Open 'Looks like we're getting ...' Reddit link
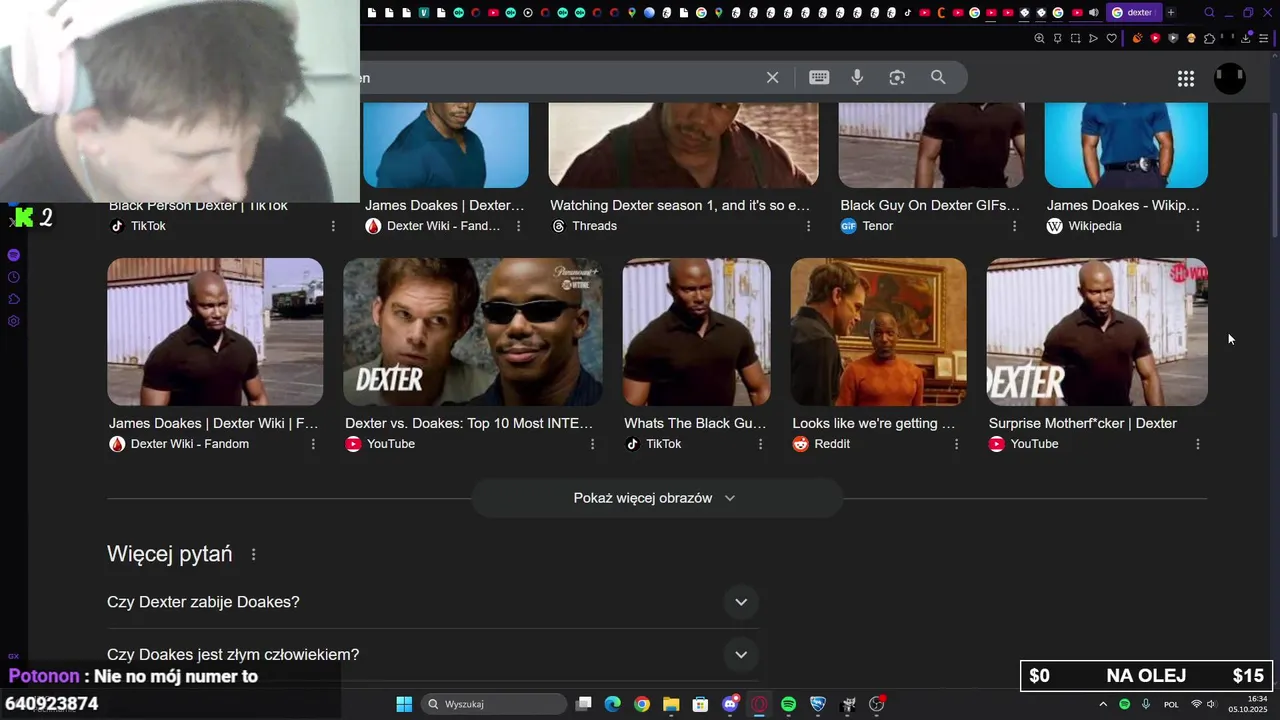1280x720 pixels. click(x=874, y=423)
